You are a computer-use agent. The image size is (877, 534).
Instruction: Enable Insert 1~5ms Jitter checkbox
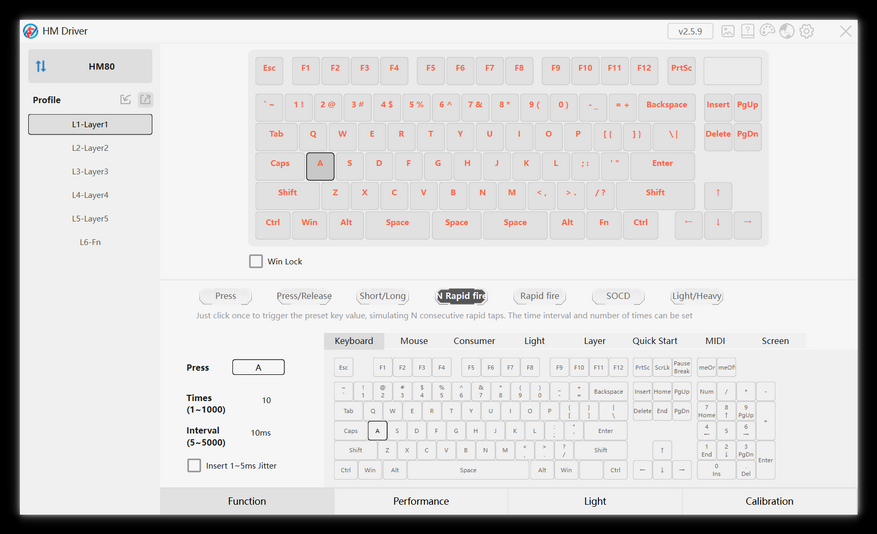[194, 465]
